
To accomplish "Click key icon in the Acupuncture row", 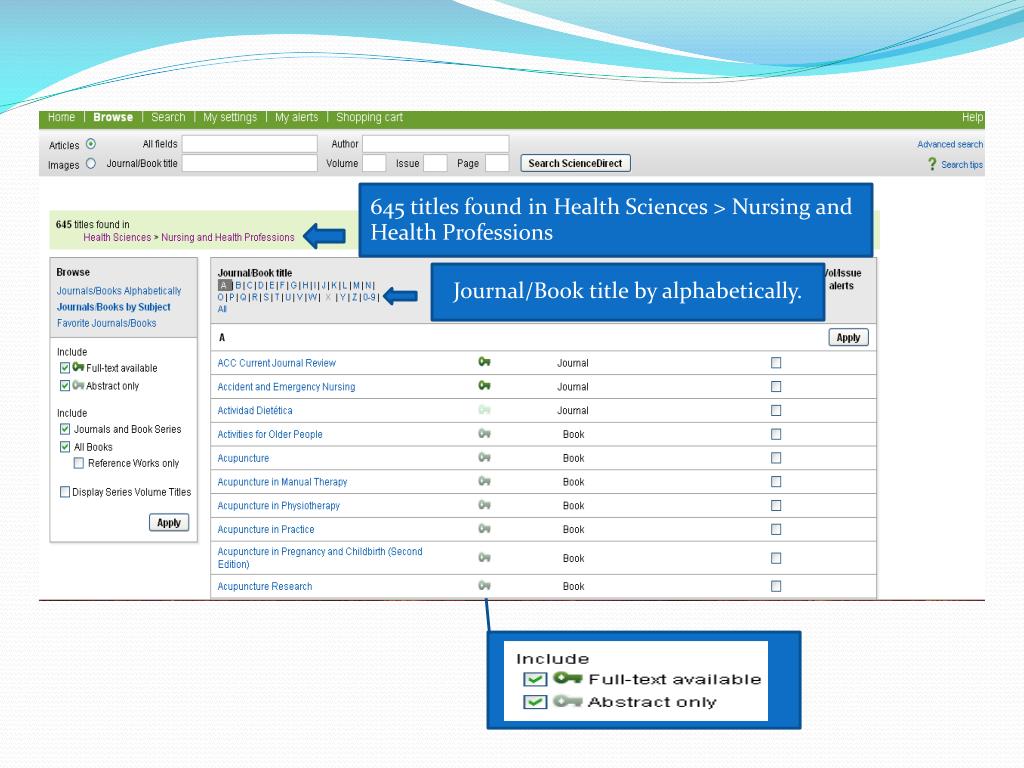I will coord(484,457).
